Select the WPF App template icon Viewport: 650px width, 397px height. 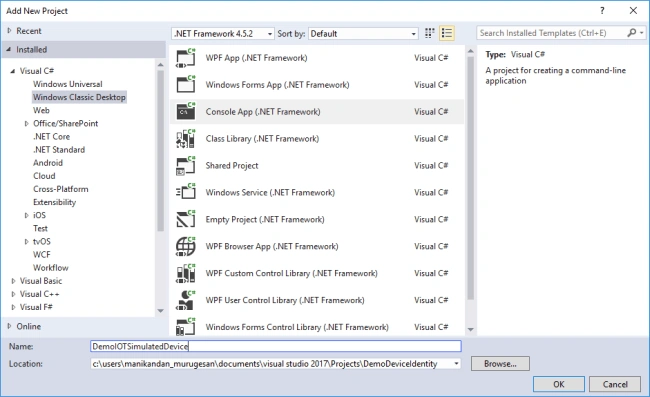click(x=185, y=58)
